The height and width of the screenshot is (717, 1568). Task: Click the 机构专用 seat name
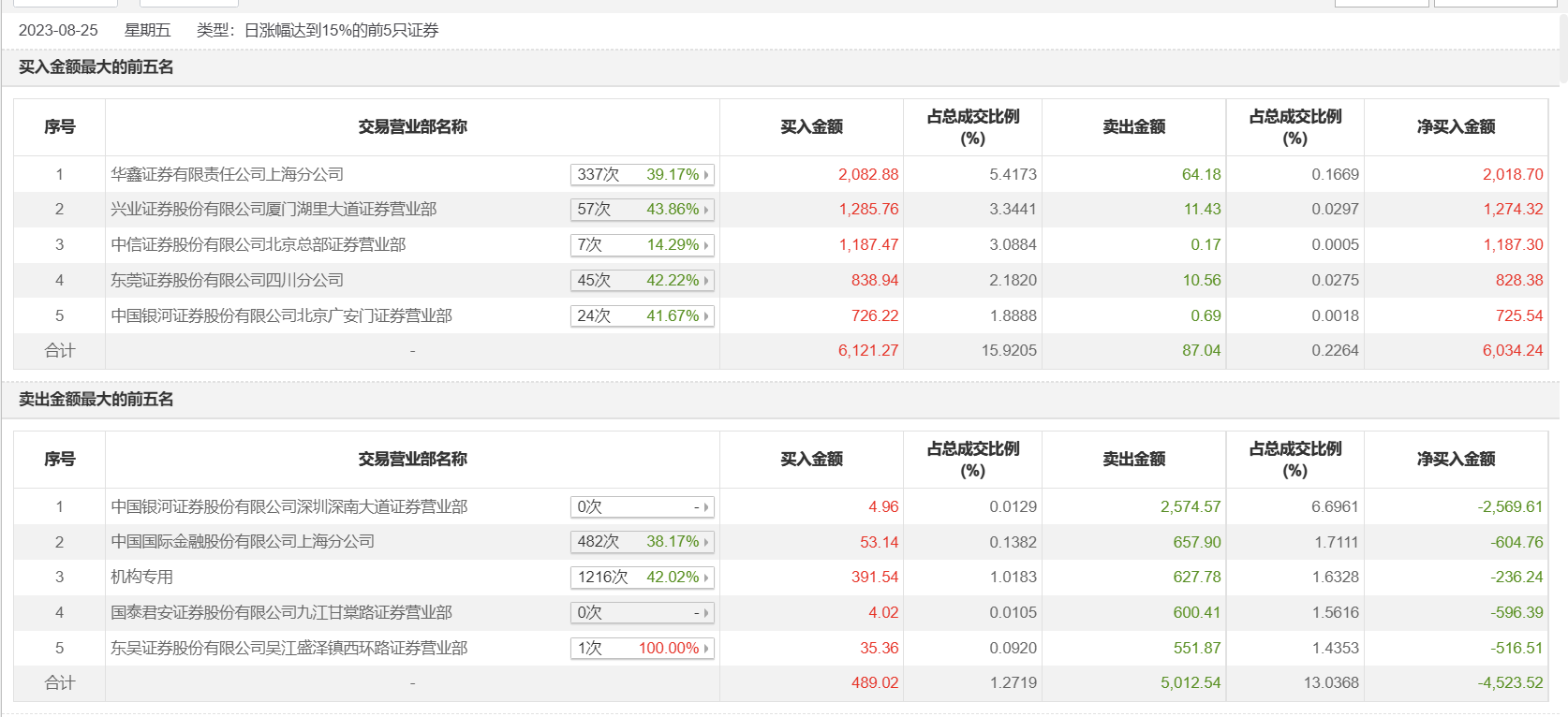[141, 578]
